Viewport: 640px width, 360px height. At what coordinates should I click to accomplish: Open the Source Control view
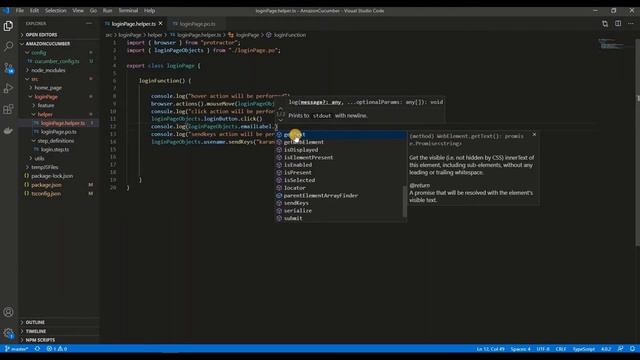[x=8, y=67]
